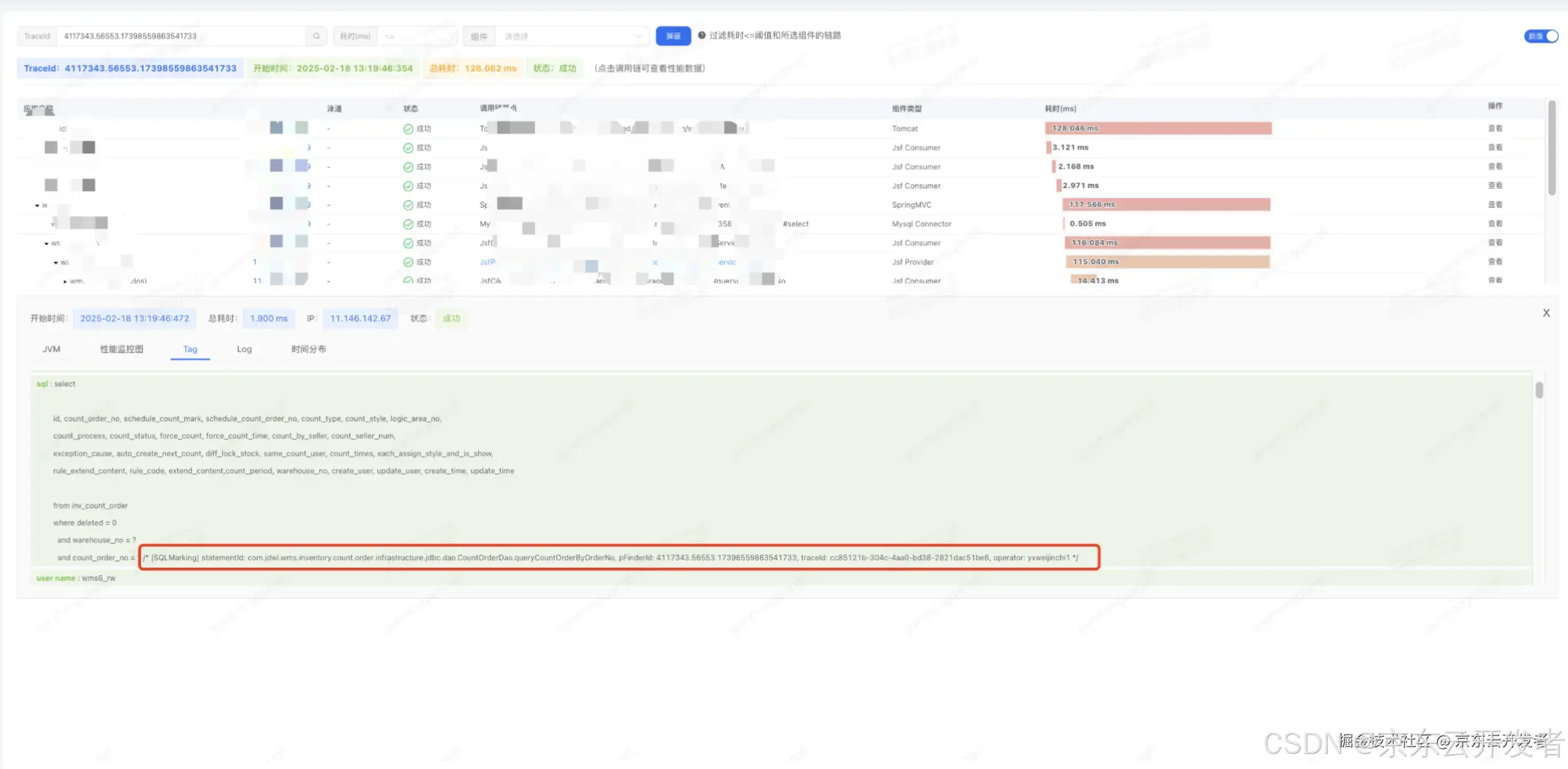
Task: Click the success icon in 116.084 ms row
Action: 408,243
